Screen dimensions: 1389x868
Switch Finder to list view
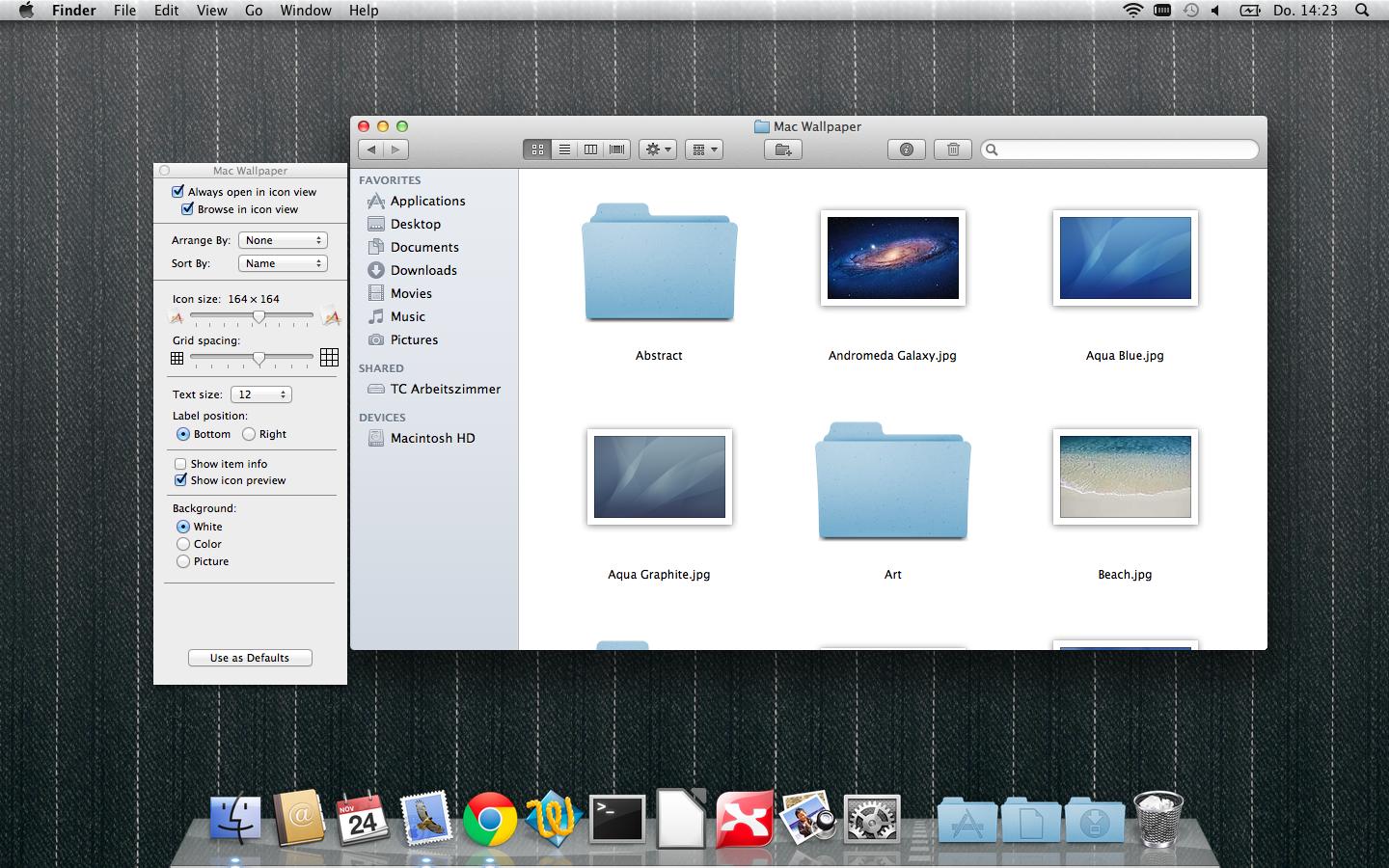564,149
